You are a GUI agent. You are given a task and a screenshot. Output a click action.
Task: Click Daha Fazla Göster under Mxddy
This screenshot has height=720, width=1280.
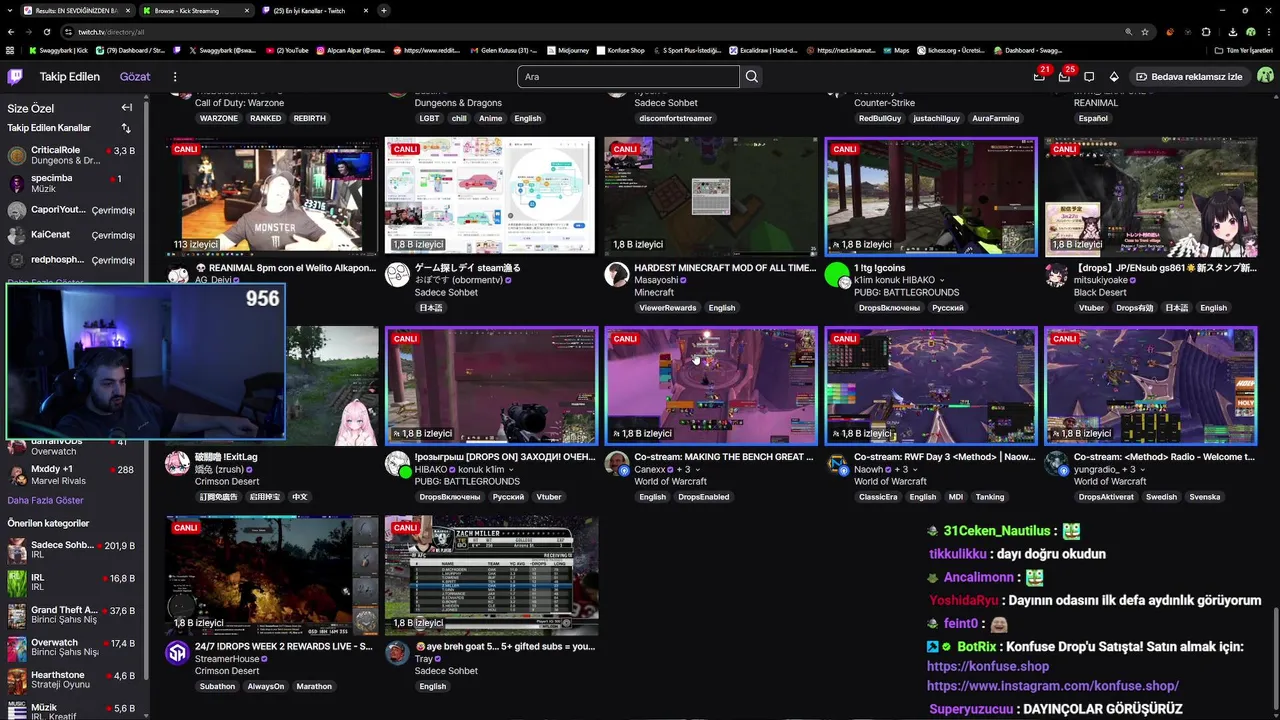tap(45, 500)
